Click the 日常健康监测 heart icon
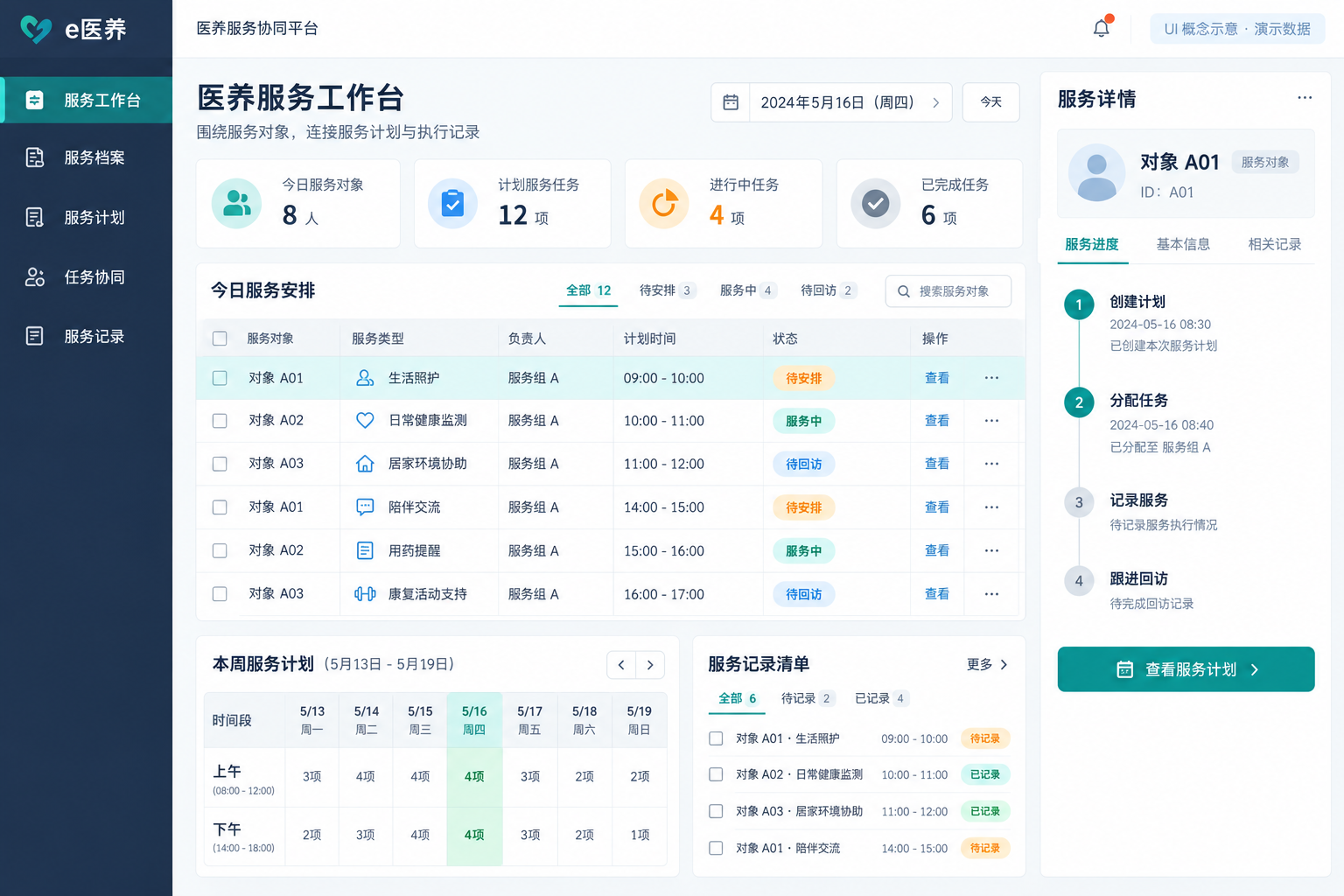Viewport: 1344px width, 896px height. 365,421
